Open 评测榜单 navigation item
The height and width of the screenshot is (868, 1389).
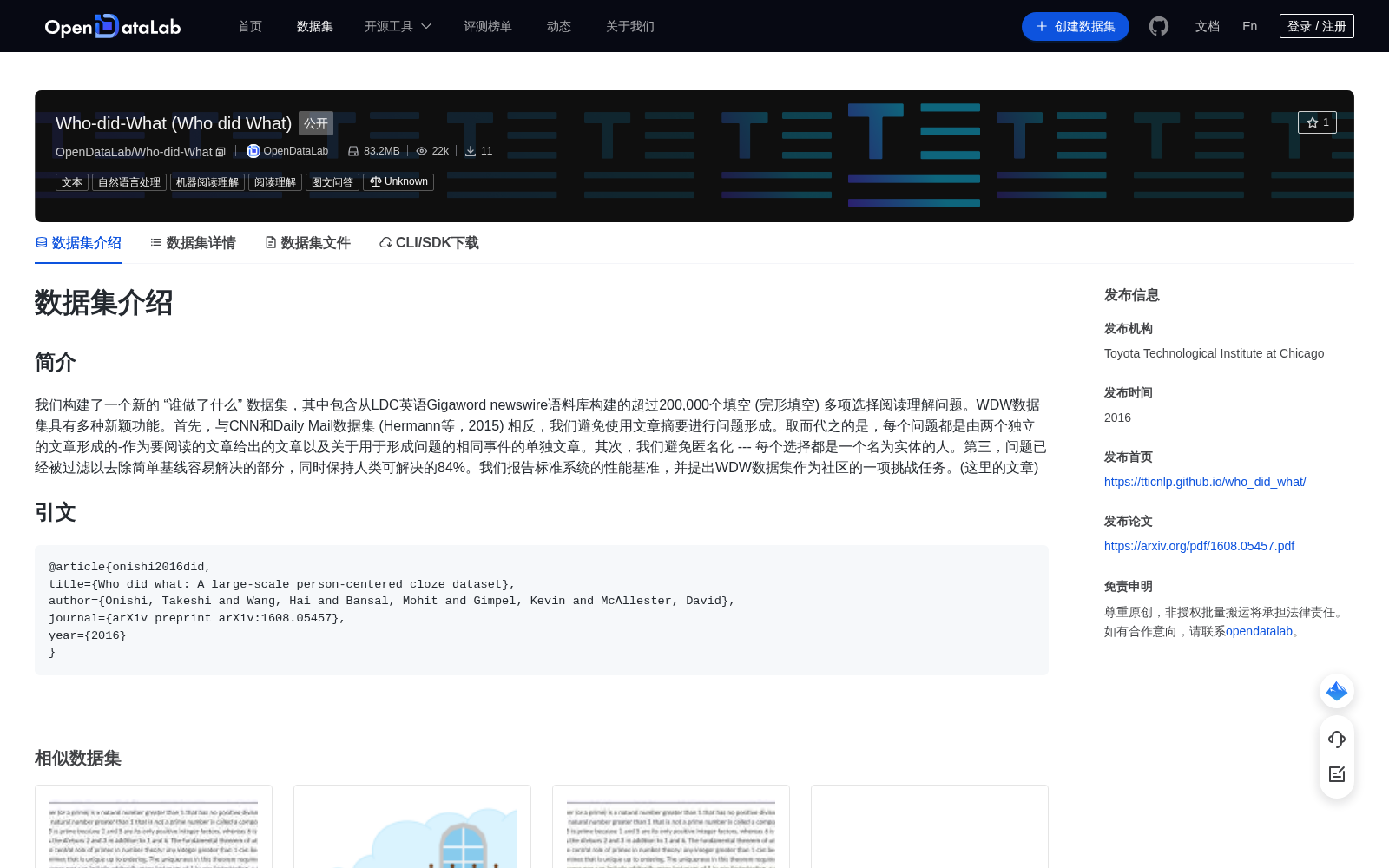[x=488, y=26]
